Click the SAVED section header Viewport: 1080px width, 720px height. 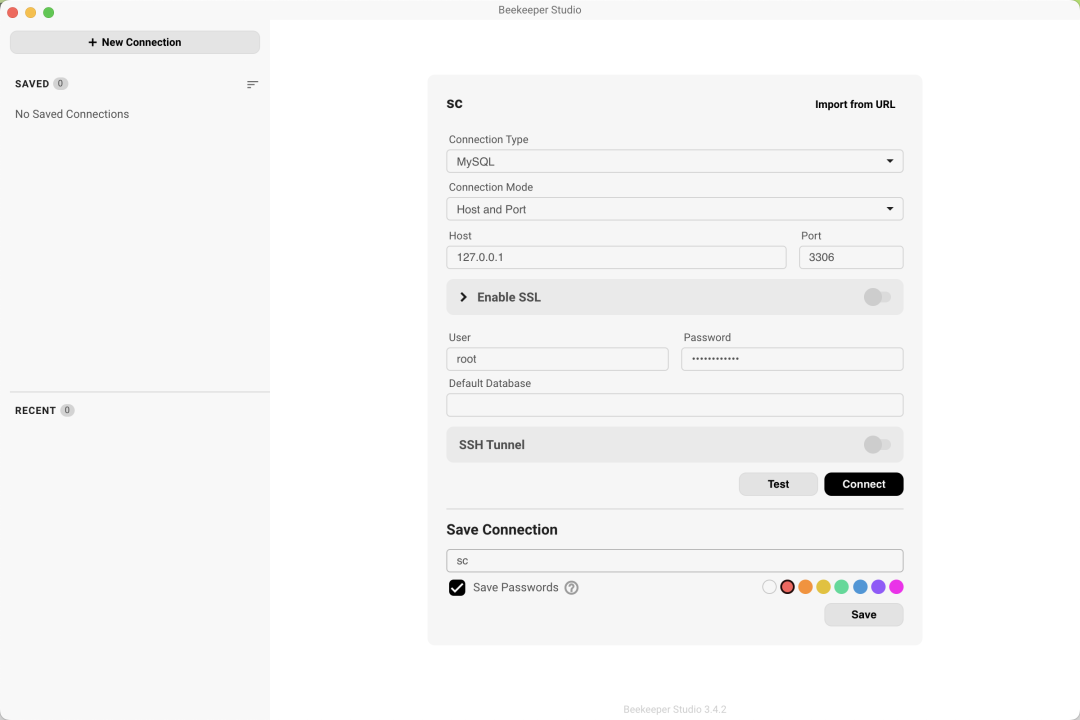point(32,84)
